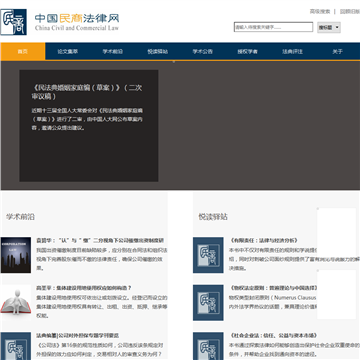Open the 《物权法定原则》 book cover icon

pyautogui.click(x=208, y=303)
